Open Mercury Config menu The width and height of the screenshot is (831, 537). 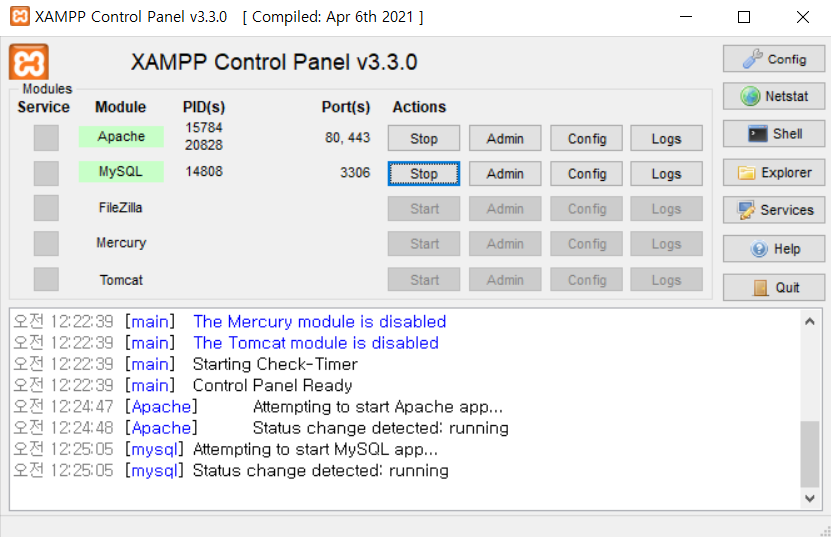coord(587,243)
